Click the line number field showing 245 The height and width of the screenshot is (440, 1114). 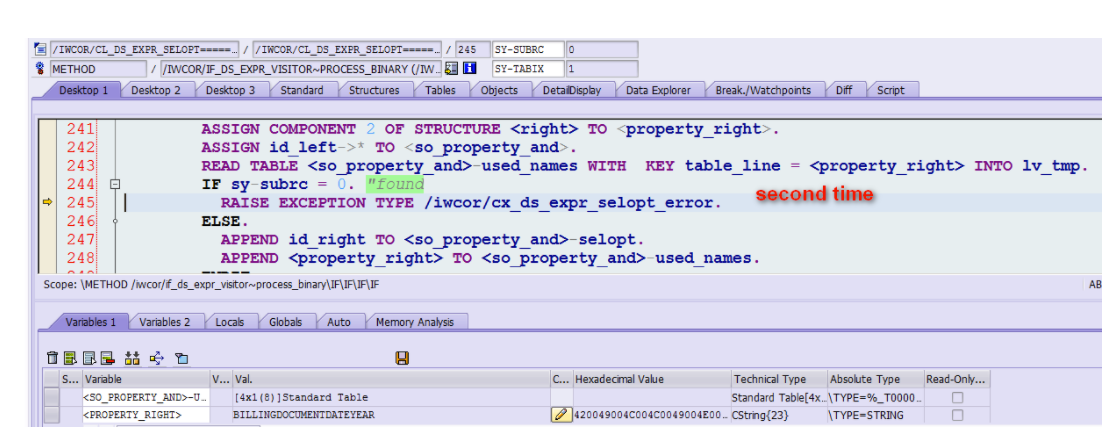(x=472, y=50)
